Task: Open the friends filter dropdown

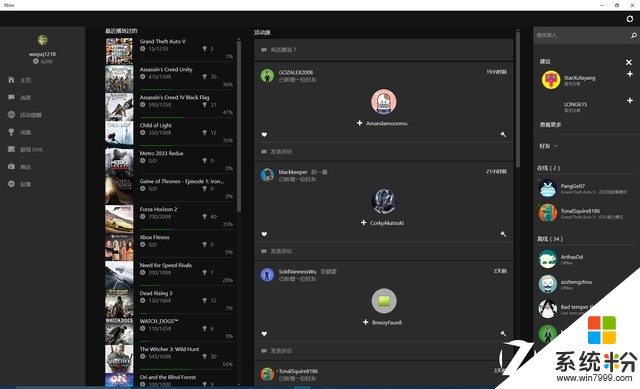Action: click(x=549, y=146)
